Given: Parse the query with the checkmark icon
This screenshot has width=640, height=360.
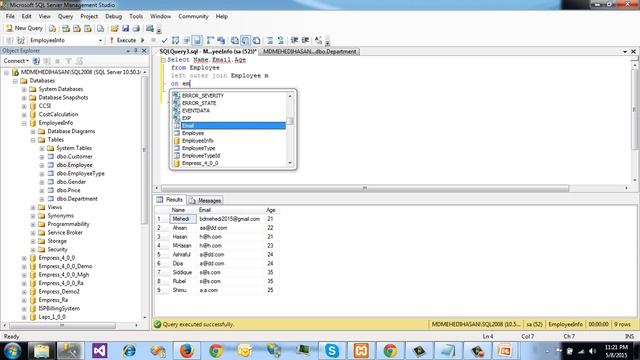Looking at the screenshot, I should (x=164, y=40).
